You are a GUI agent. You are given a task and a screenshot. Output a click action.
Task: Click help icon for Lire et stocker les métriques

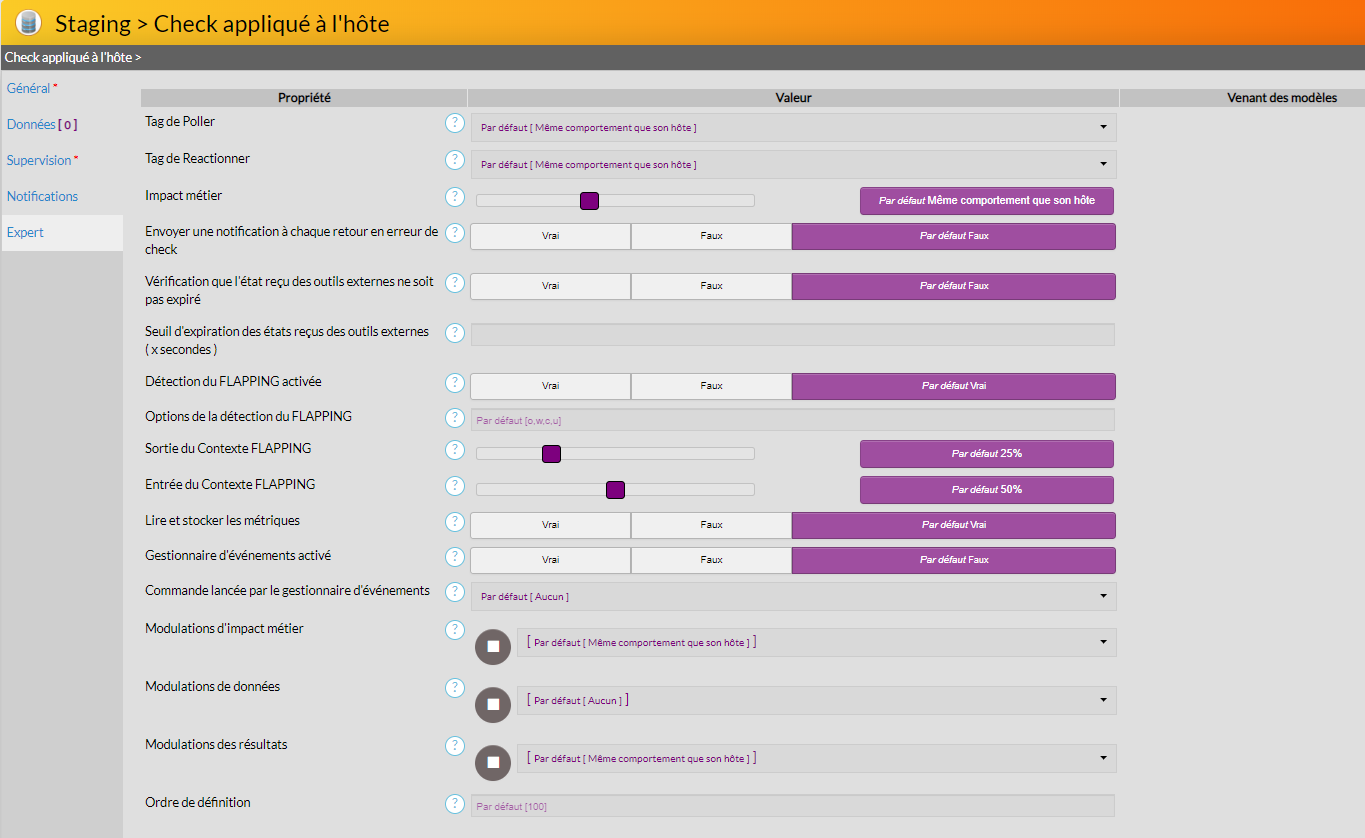click(455, 522)
